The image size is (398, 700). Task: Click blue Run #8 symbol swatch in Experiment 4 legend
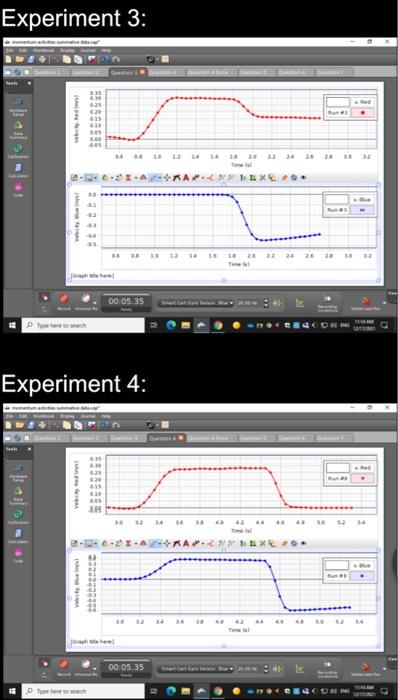coord(362,576)
